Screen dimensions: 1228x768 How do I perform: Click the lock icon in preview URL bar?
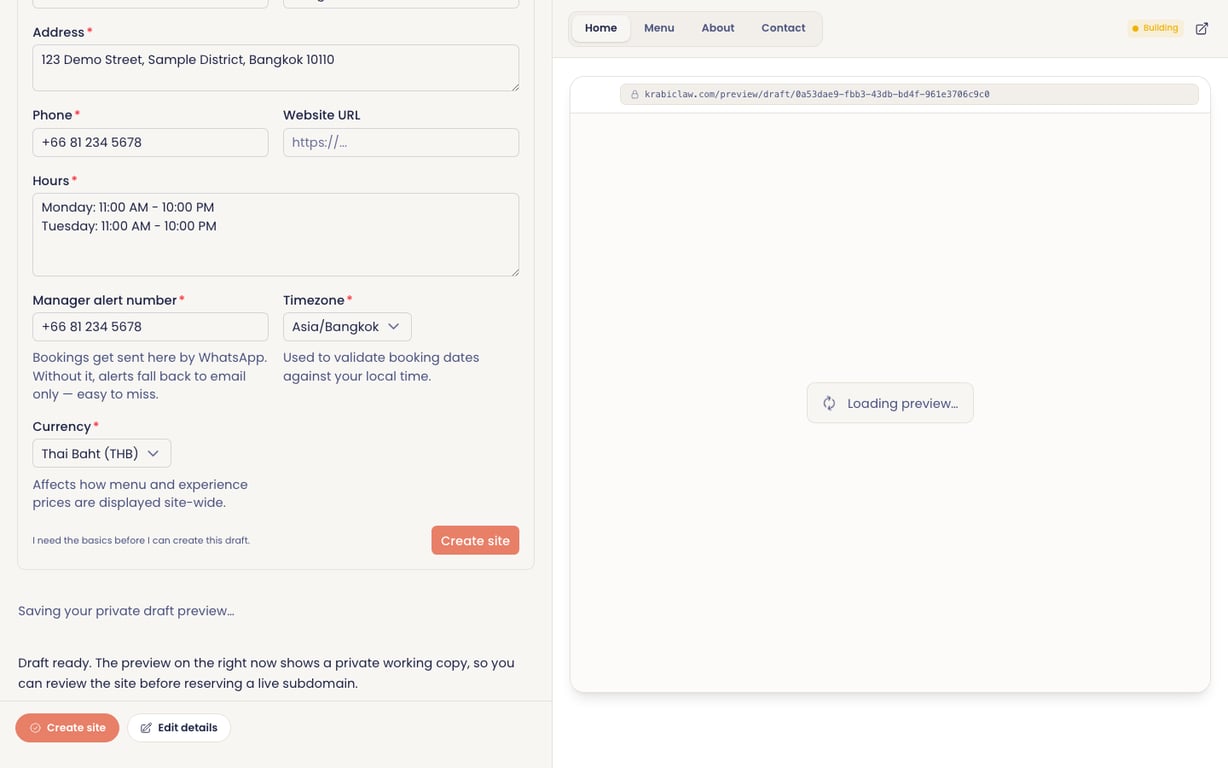(634, 94)
